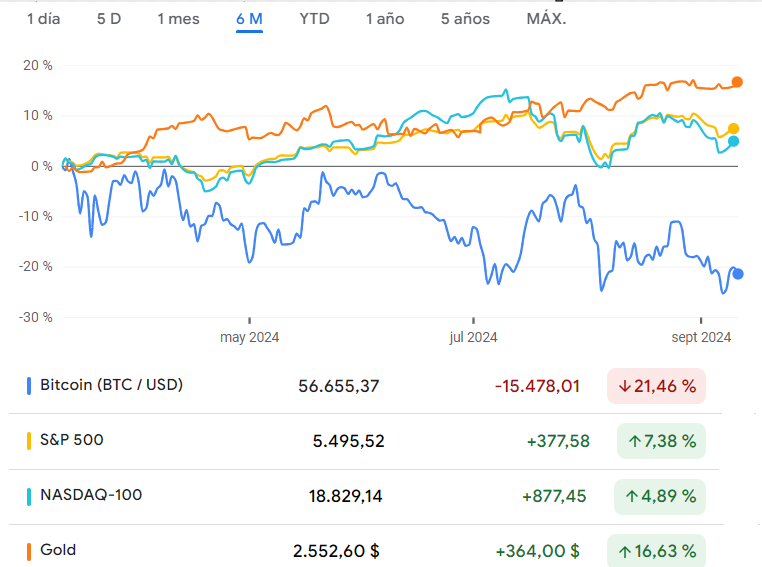Click the NASDAQ-100 row label
This screenshot has height=567, width=762.
[x=85, y=494]
